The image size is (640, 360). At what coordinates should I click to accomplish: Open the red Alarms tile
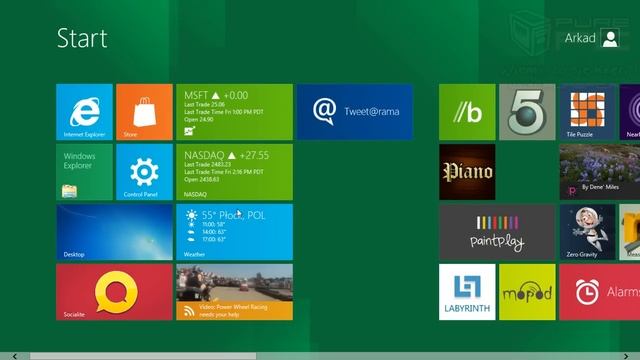point(600,292)
